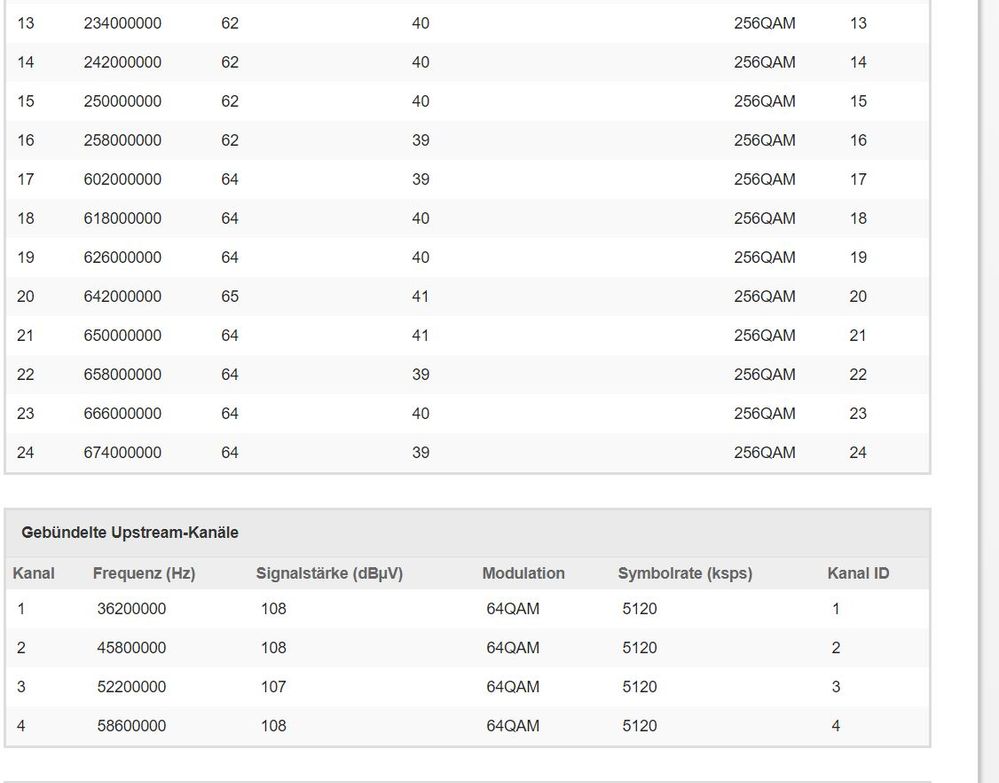Click upstream frequency 58600000

(131, 725)
